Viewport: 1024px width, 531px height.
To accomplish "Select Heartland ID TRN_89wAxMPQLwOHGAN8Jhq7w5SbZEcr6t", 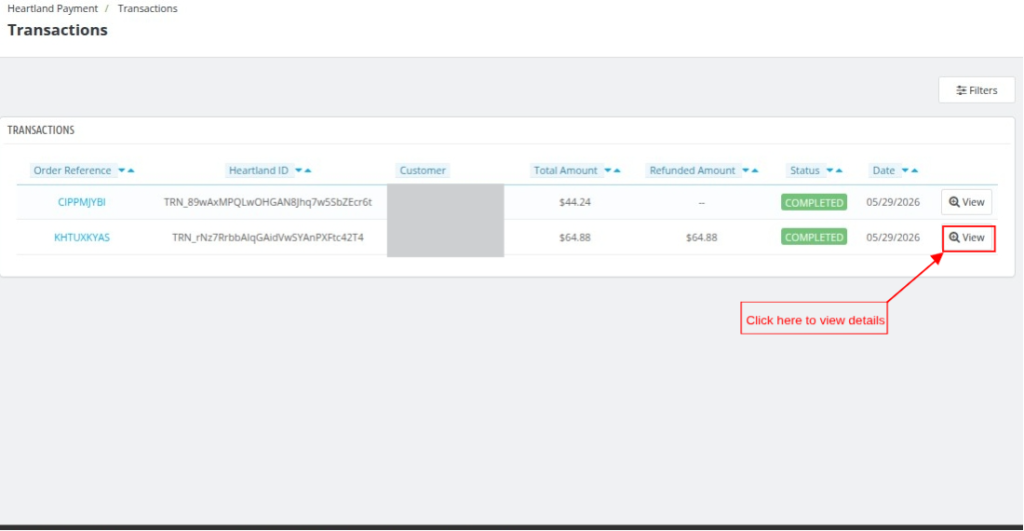I will click(268, 202).
